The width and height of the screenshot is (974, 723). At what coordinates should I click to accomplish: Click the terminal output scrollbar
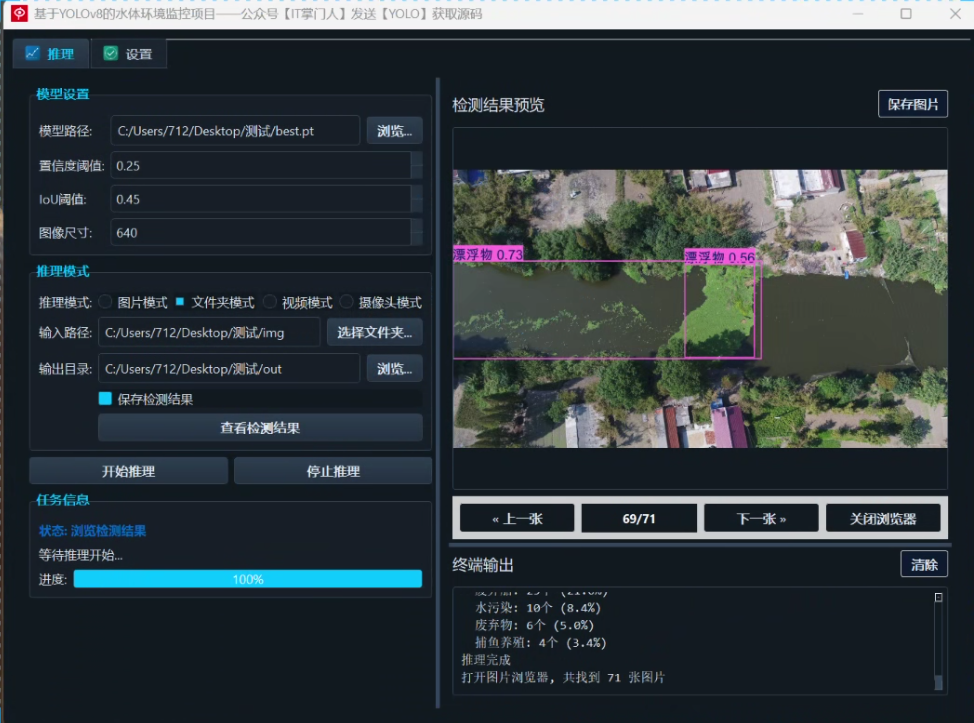pos(939,641)
